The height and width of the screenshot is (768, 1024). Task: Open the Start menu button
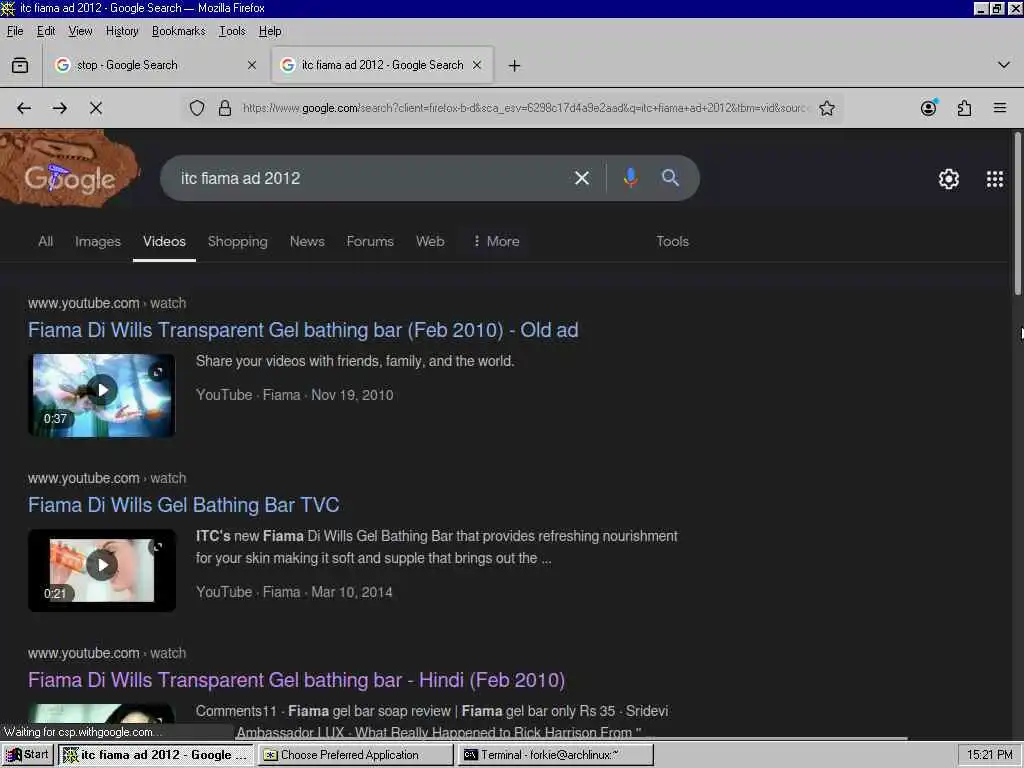[x=28, y=754]
